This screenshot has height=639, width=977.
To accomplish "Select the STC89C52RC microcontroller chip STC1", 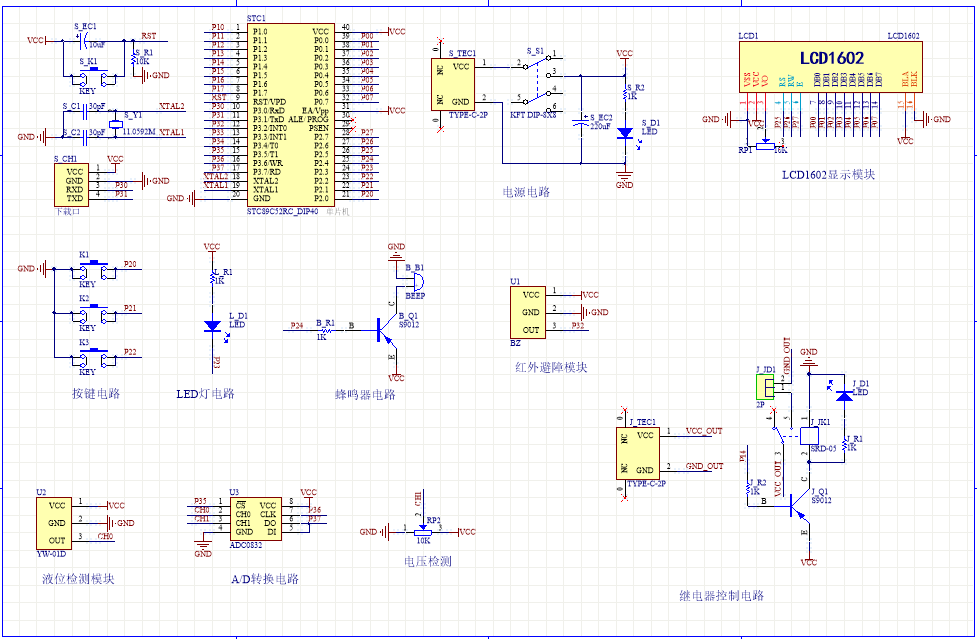I will tap(288, 115).
